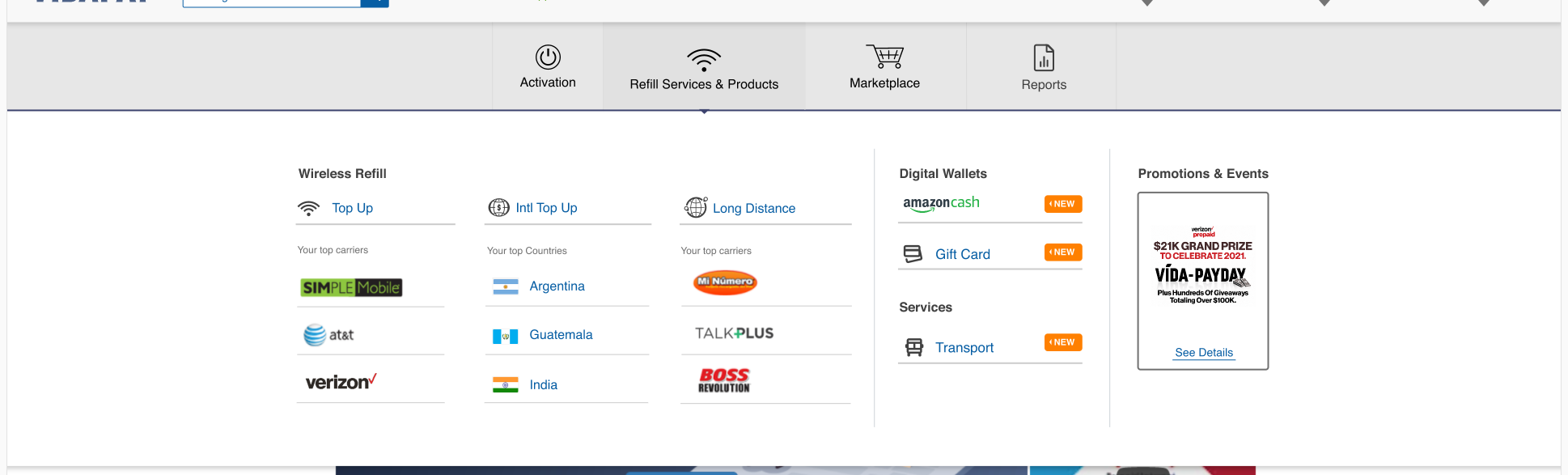Select the AT&T carrier logo
Viewport: 1568px width, 475px height.
click(328, 335)
